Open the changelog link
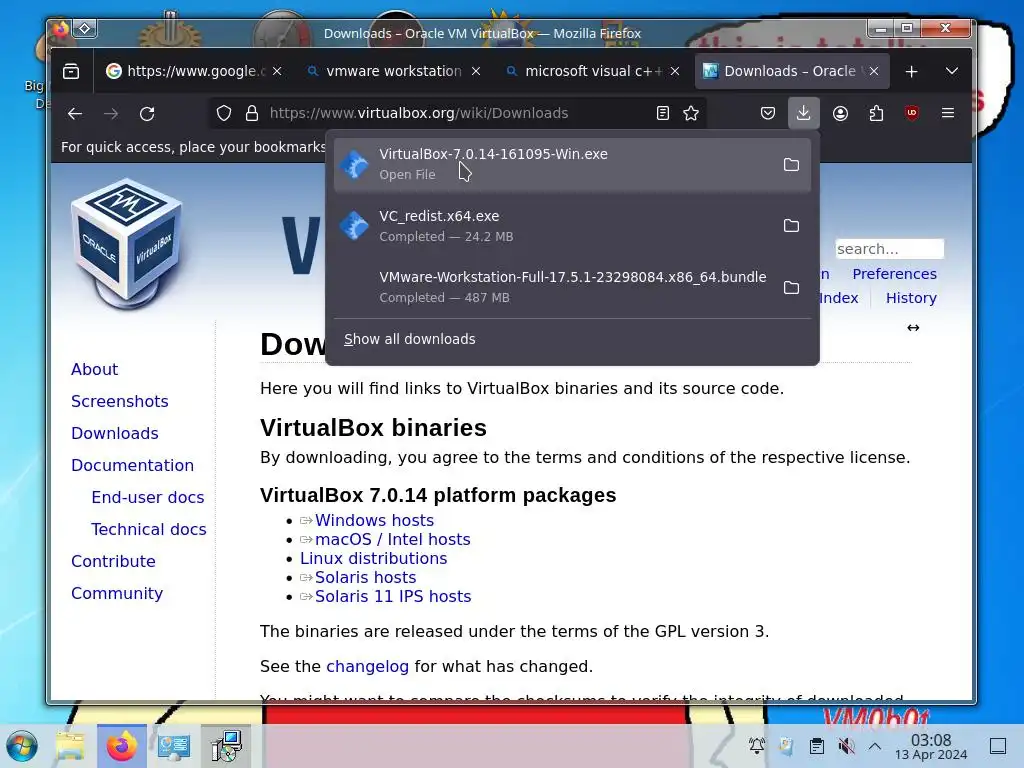Image resolution: width=1024 pixels, height=768 pixels. 367,667
